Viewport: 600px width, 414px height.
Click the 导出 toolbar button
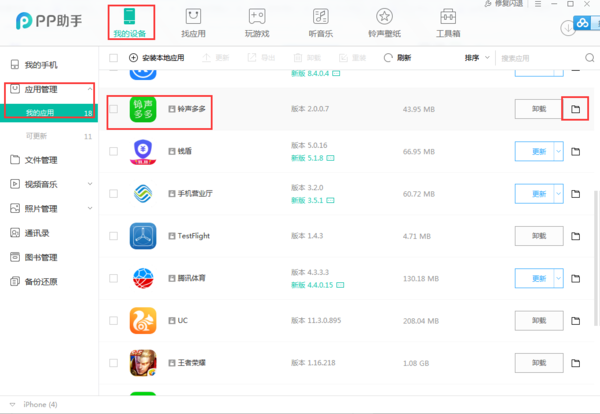tap(261, 58)
